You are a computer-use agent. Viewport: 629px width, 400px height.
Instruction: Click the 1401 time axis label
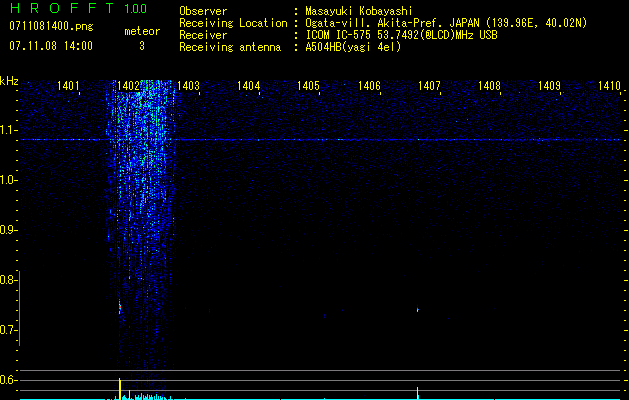click(68, 85)
